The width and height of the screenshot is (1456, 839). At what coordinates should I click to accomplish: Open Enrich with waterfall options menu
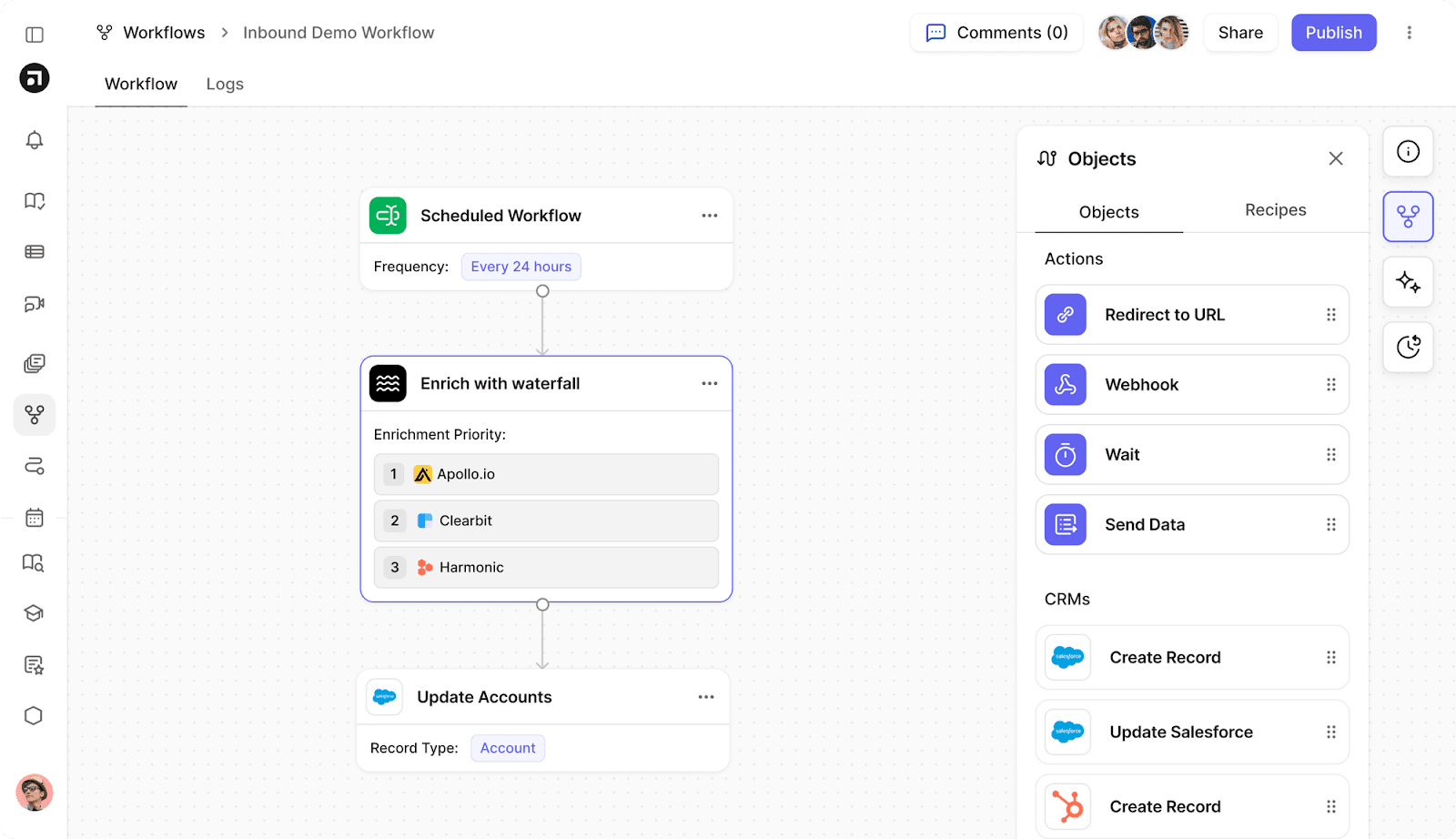(x=710, y=383)
